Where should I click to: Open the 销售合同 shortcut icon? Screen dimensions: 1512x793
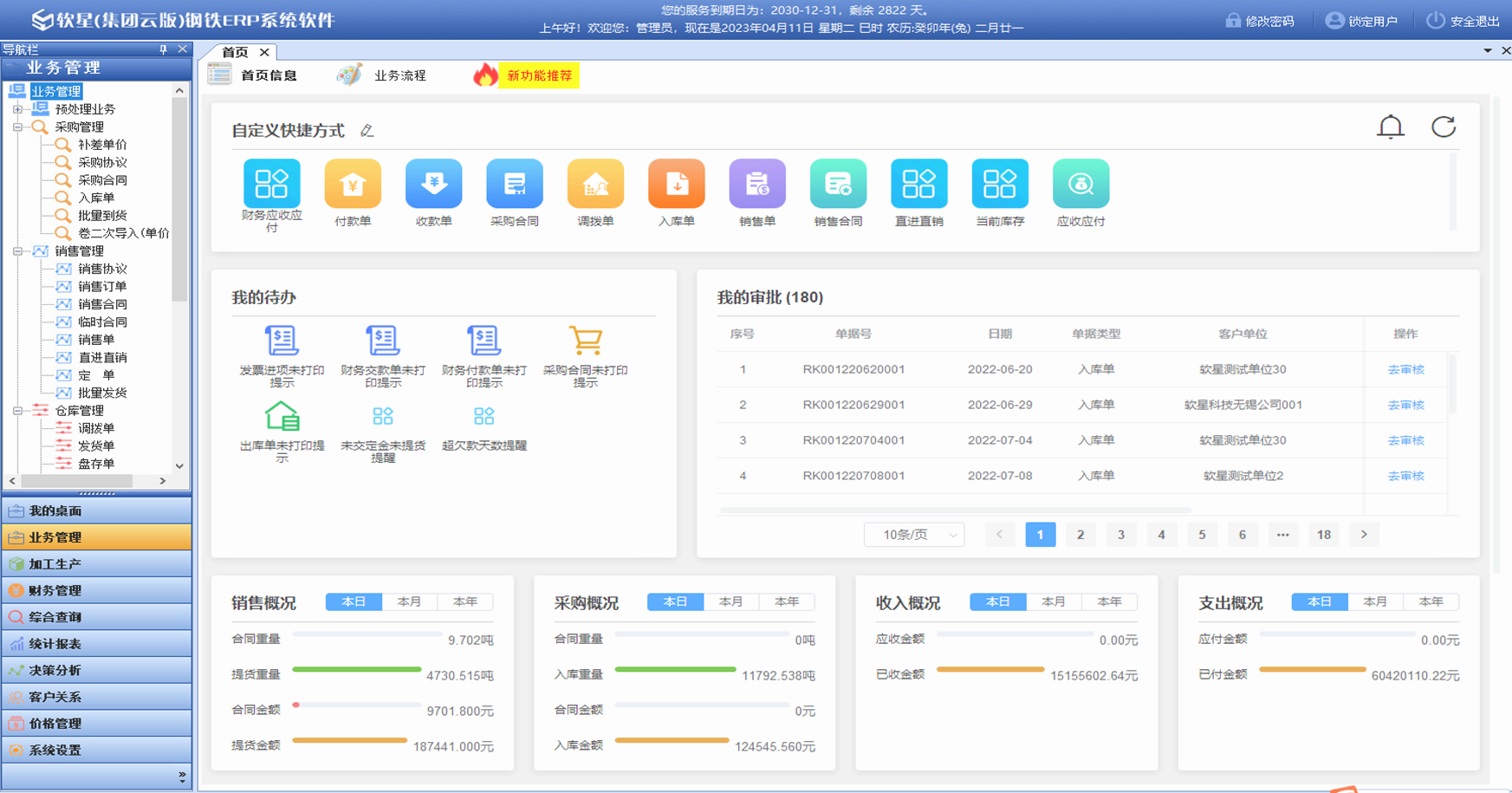[838, 184]
